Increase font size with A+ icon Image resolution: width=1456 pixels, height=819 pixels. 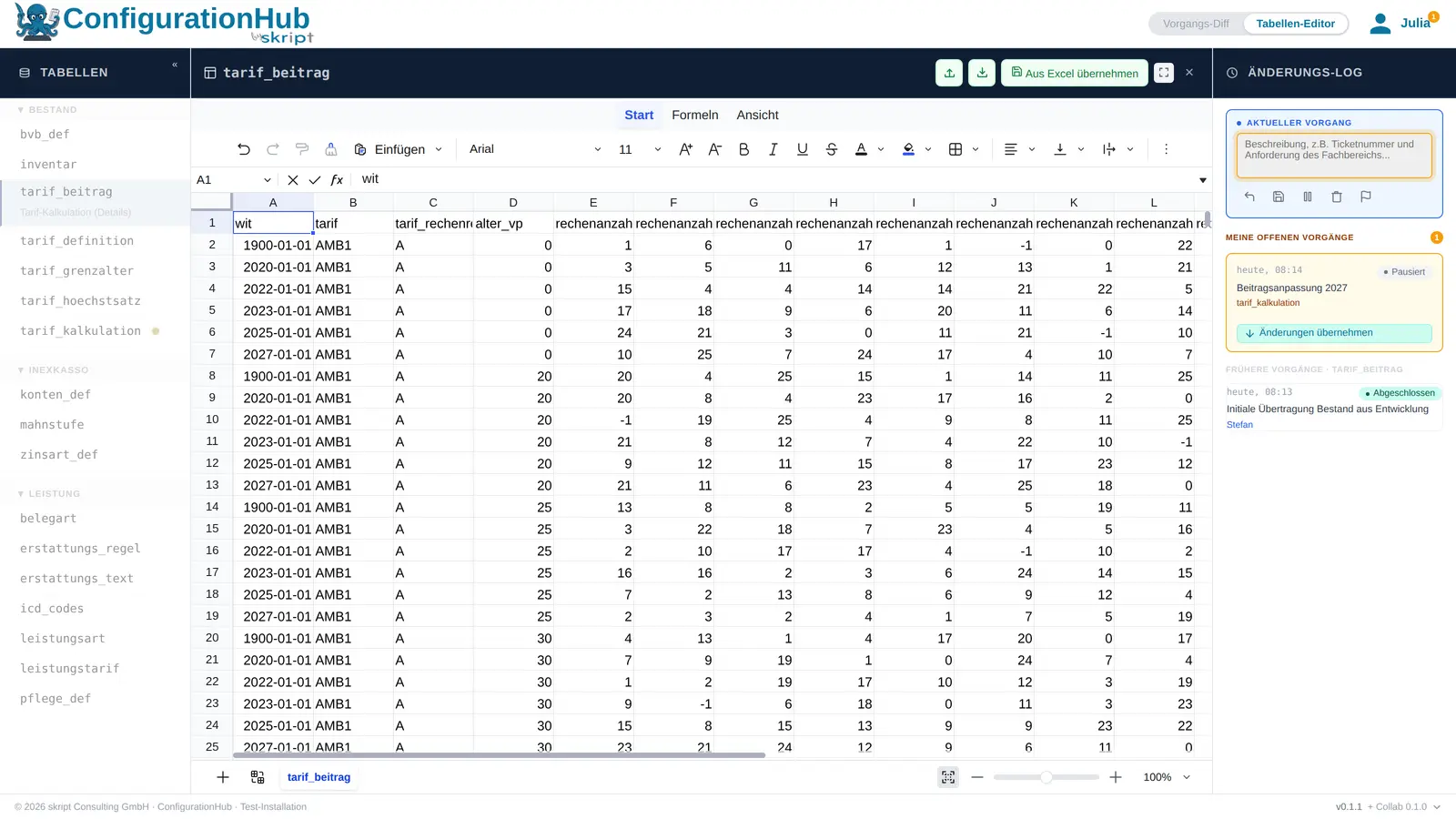click(686, 149)
